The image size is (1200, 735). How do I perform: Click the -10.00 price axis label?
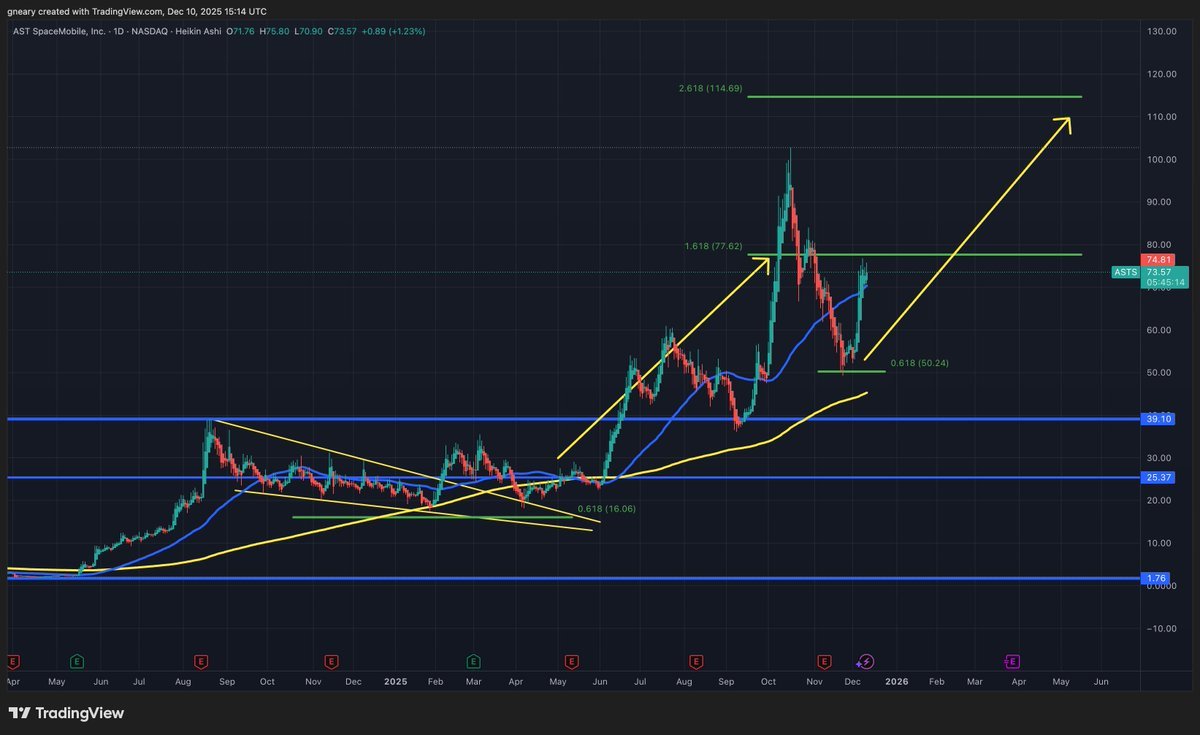1161,628
